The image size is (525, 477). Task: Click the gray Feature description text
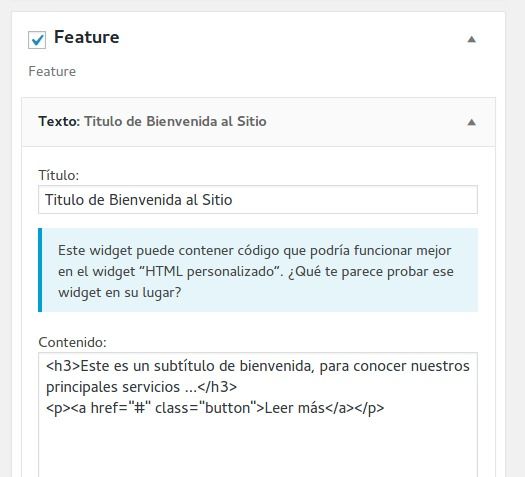pyautogui.click(x=52, y=71)
